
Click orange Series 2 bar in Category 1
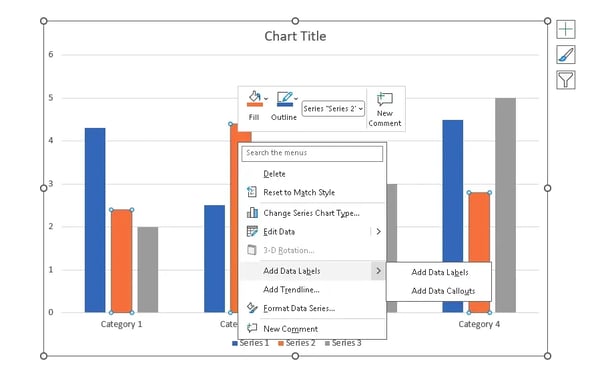point(121,261)
